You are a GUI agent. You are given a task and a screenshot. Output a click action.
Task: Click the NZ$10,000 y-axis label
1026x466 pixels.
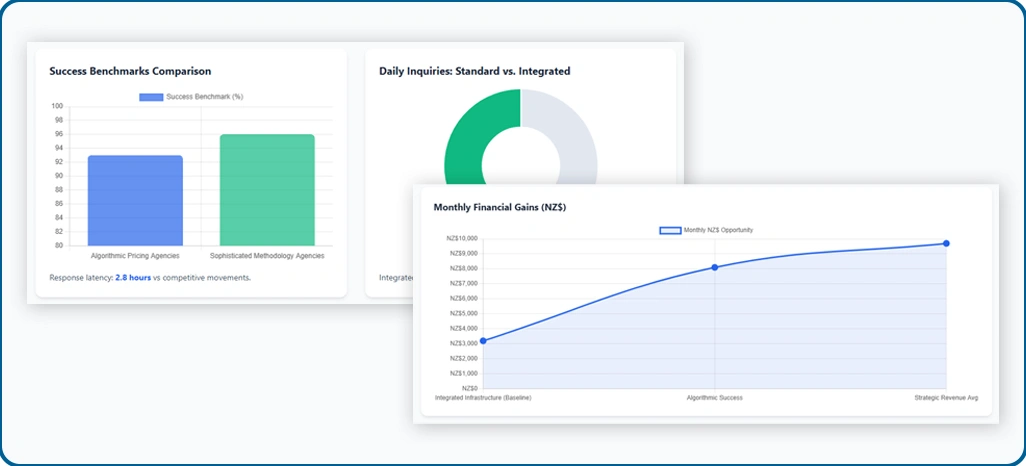click(463, 238)
